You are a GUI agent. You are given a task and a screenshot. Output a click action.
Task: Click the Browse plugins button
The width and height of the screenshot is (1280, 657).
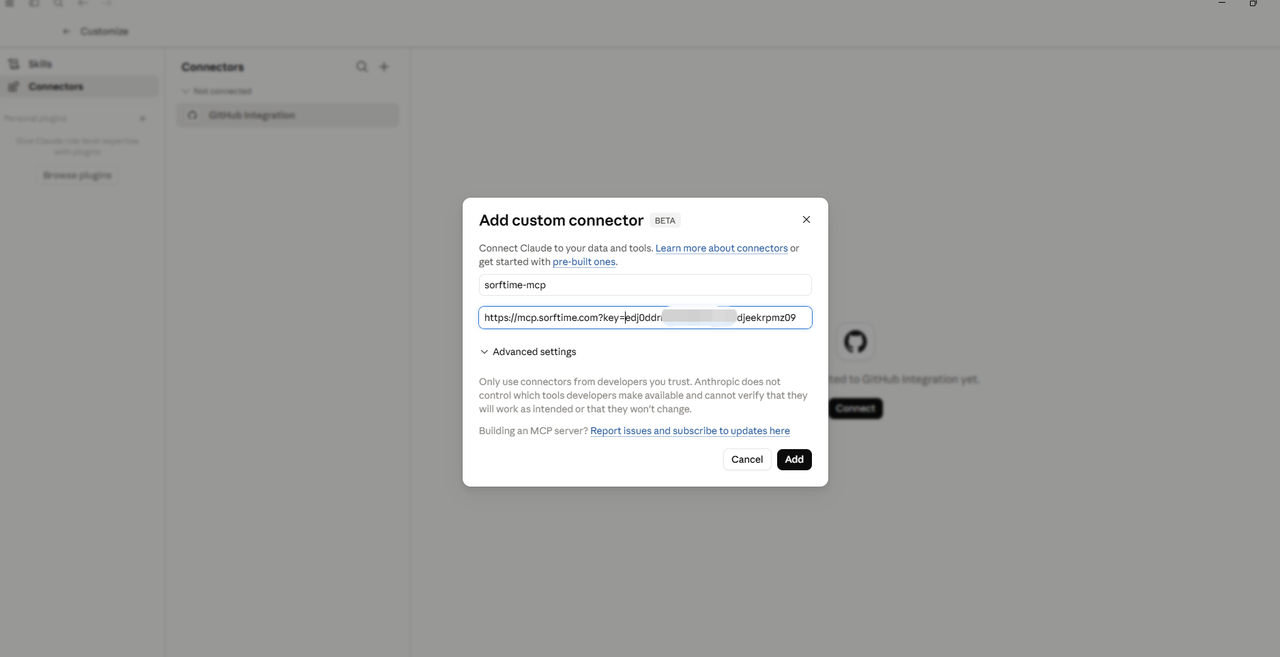pos(77,175)
